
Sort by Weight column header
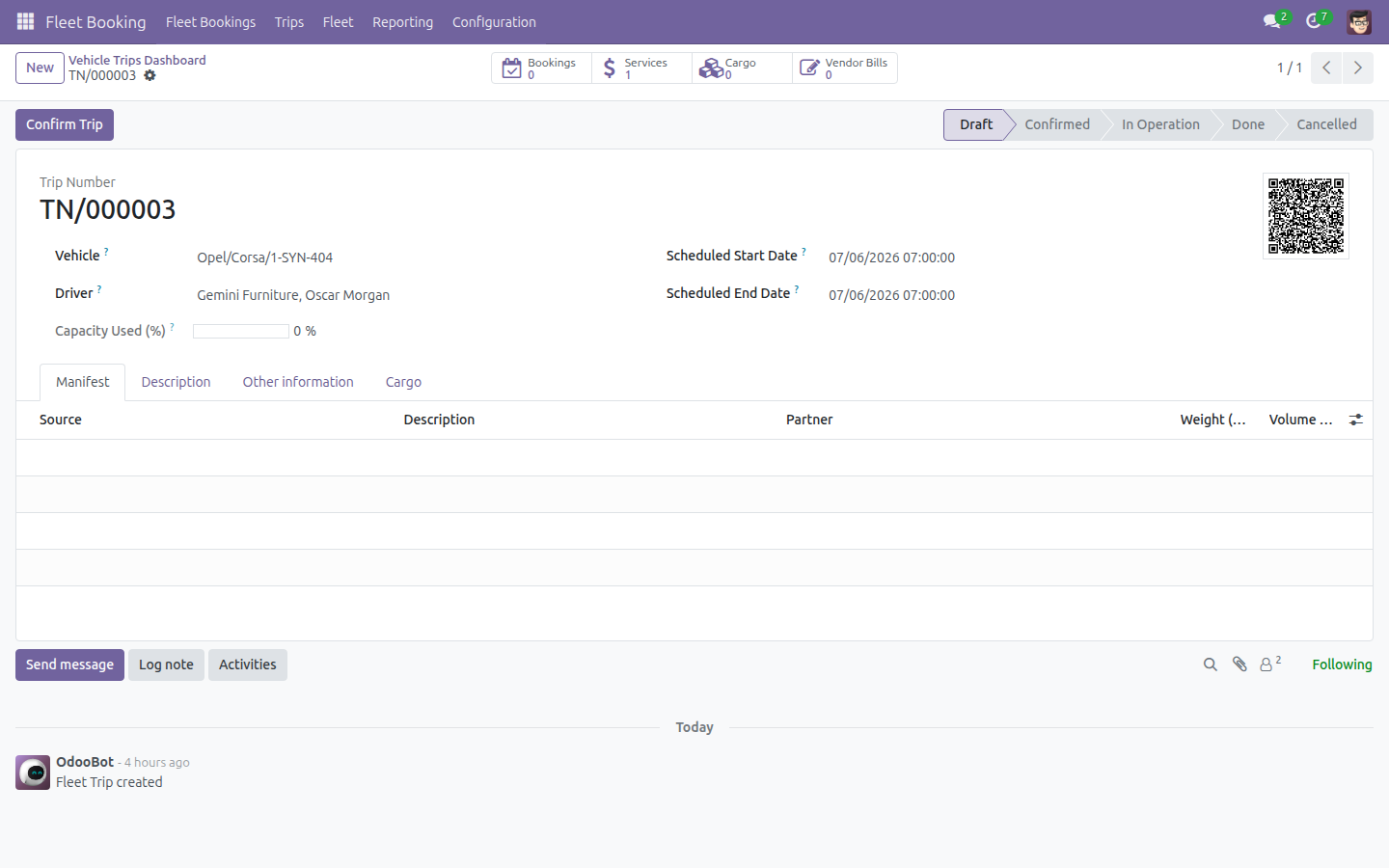pyautogui.click(x=1212, y=420)
